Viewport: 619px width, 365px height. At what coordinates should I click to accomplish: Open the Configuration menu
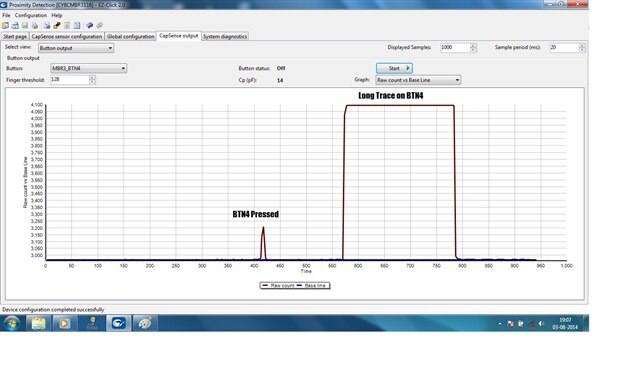(31, 15)
